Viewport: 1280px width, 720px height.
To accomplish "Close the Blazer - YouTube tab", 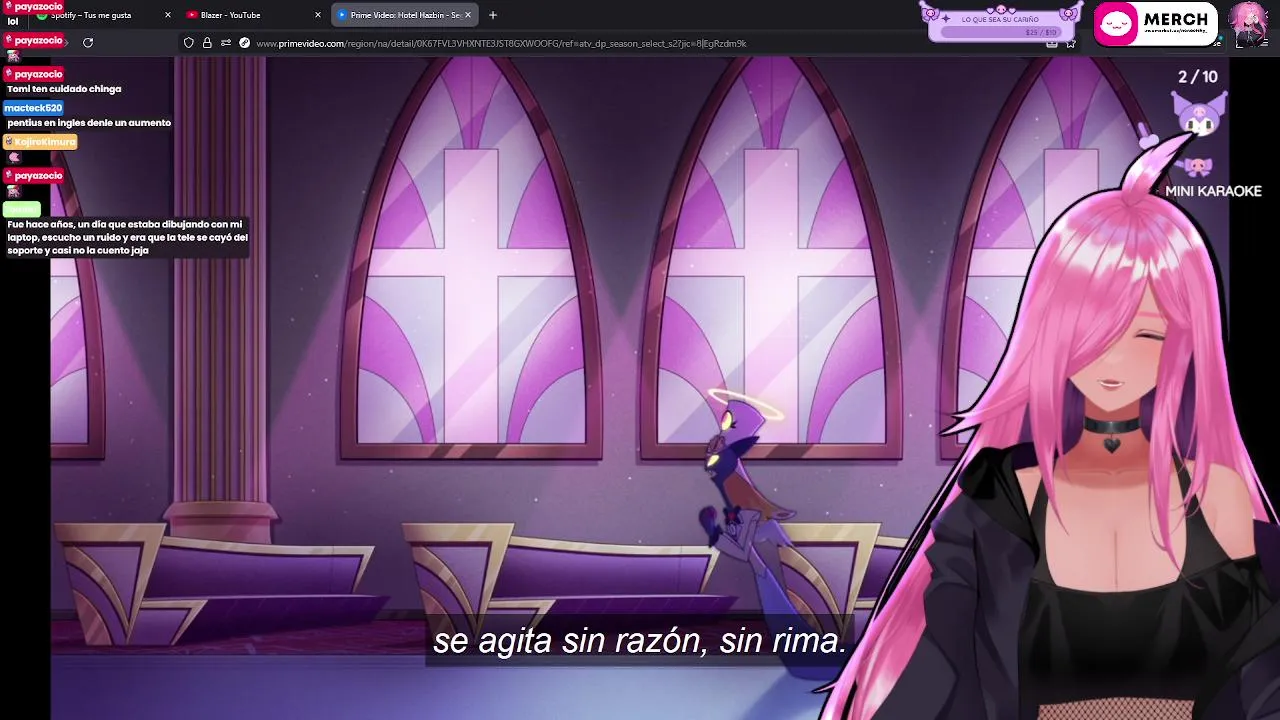I will [x=318, y=15].
